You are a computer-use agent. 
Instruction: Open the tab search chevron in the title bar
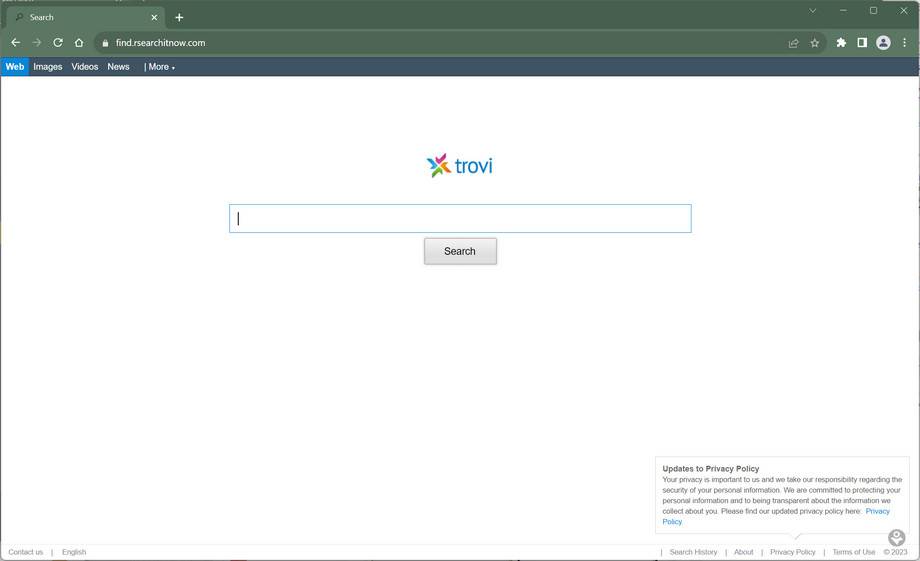(x=813, y=11)
